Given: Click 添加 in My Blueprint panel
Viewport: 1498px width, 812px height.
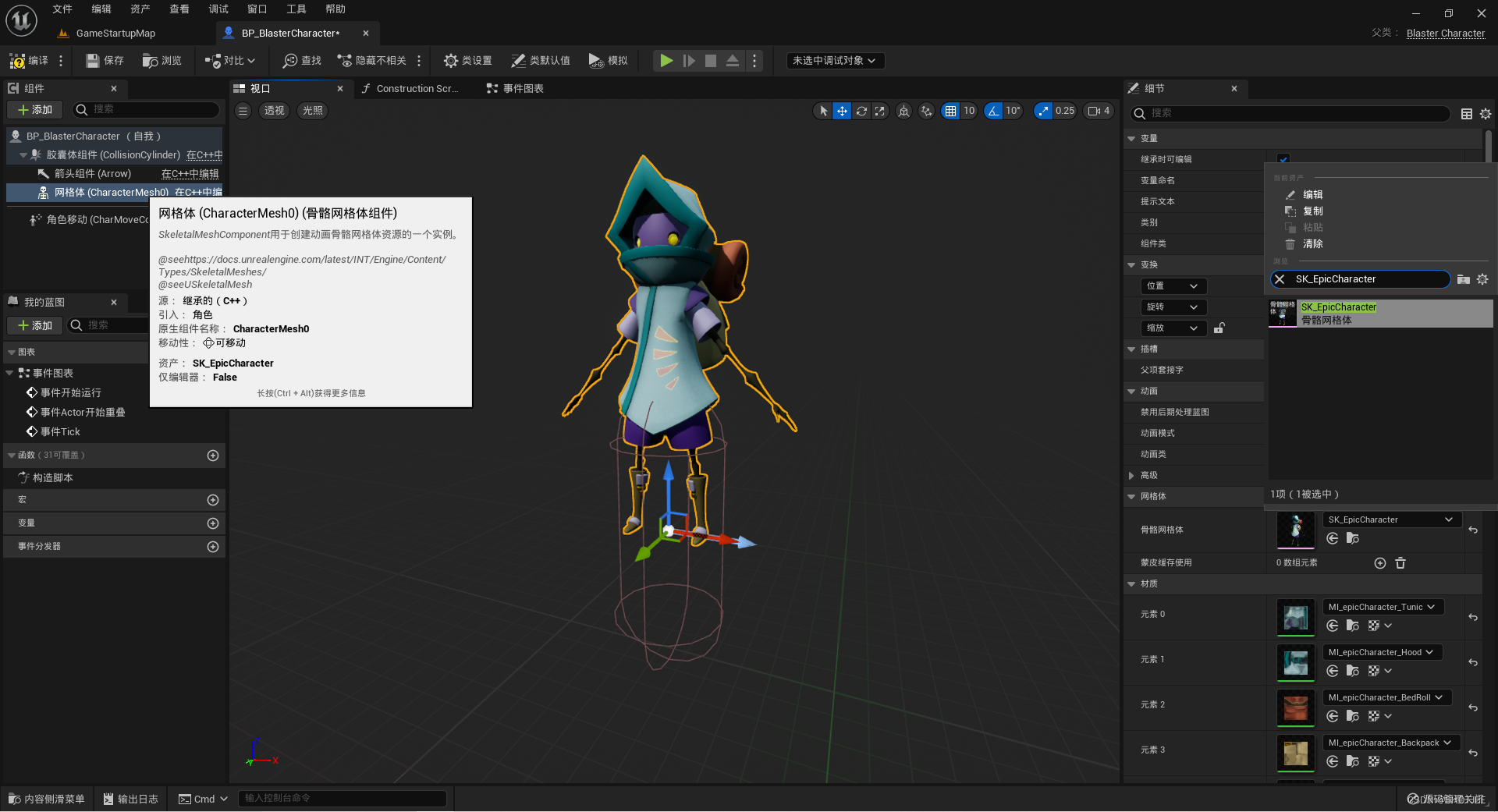Looking at the screenshot, I should pyautogui.click(x=35, y=325).
